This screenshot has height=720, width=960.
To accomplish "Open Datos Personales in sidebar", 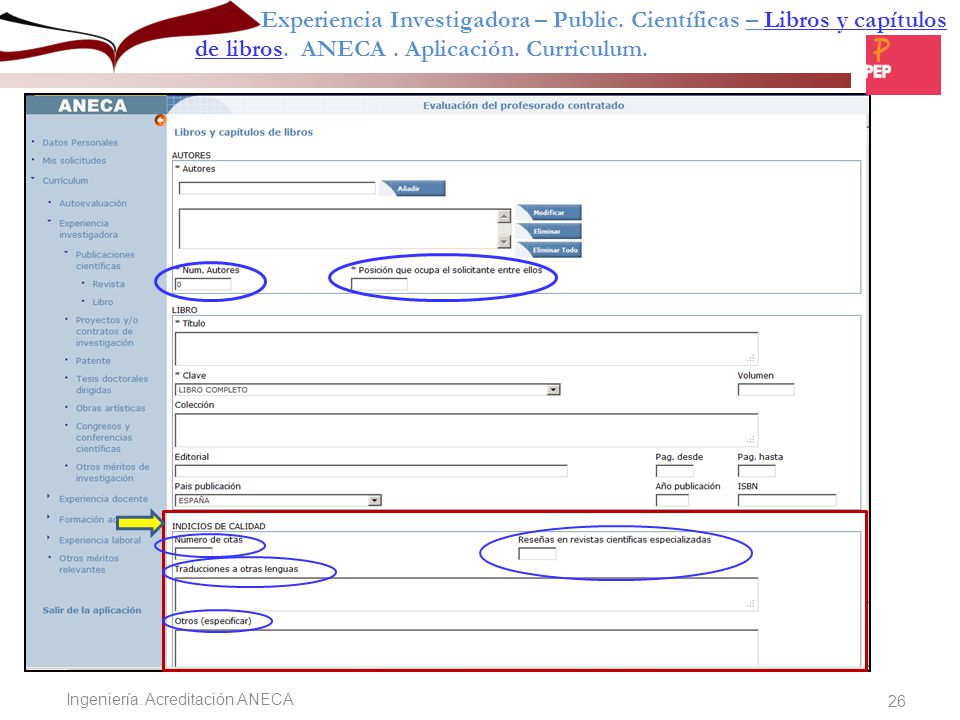I will point(80,143).
